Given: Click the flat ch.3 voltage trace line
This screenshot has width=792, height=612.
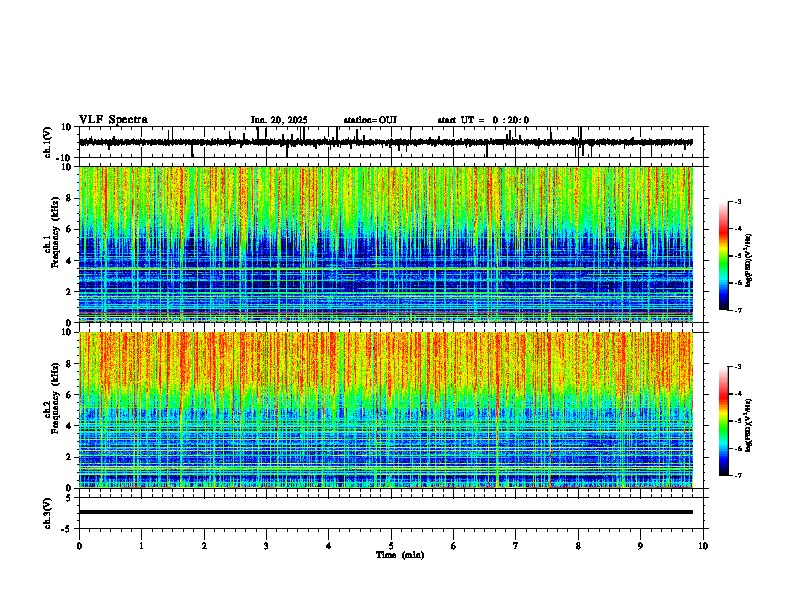Looking at the screenshot, I should pyautogui.click(x=386, y=512).
